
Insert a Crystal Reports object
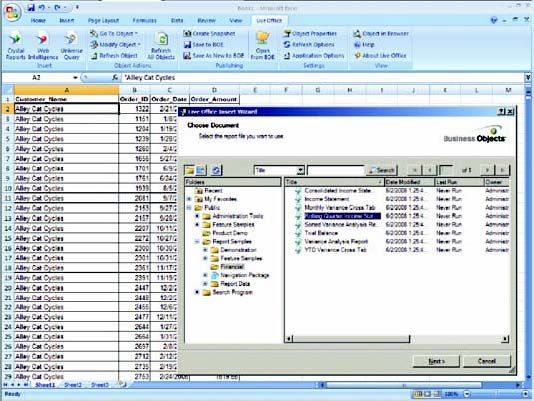pyautogui.click(x=15, y=46)
